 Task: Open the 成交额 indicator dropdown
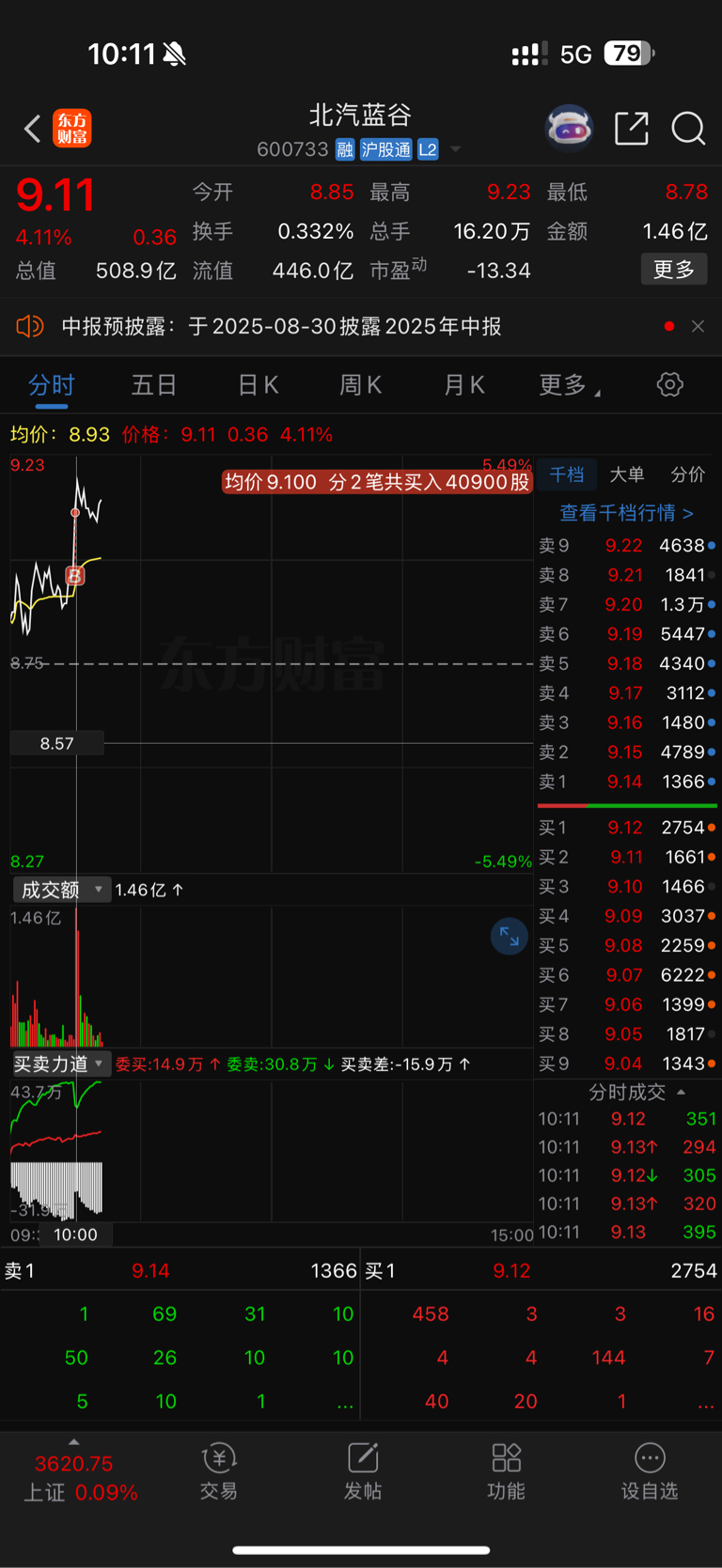[61, 890]
